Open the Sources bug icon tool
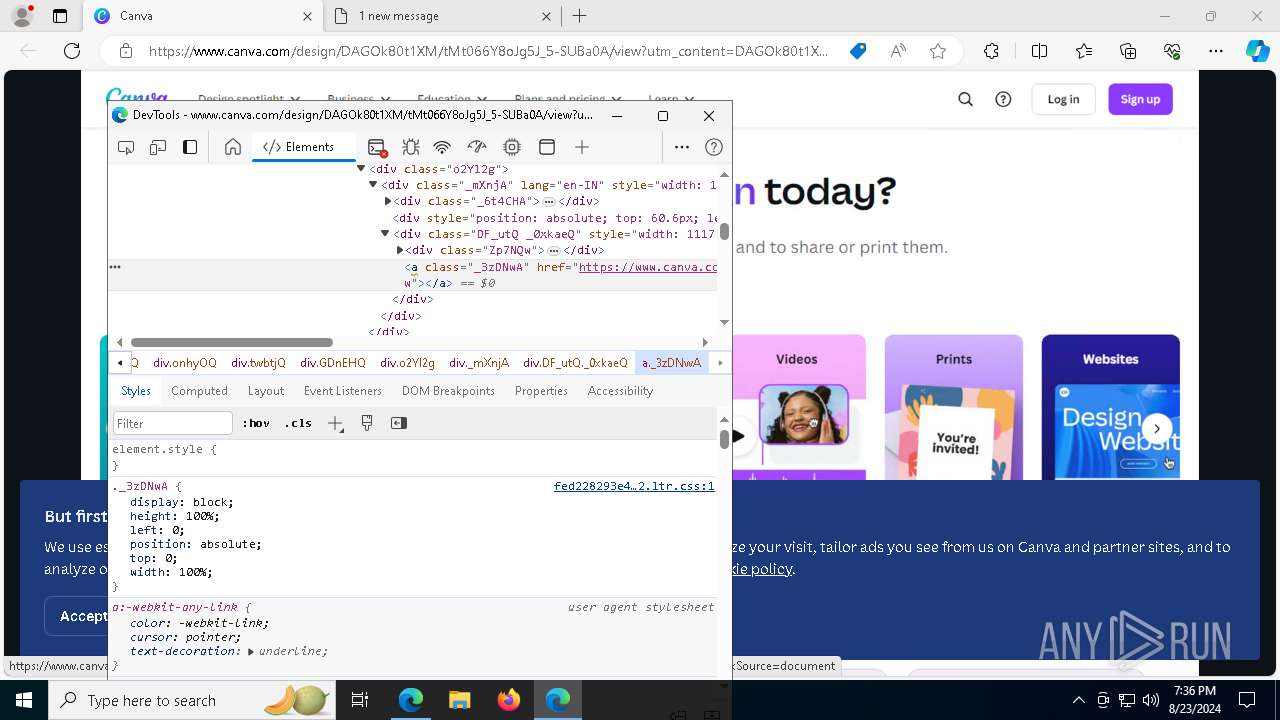 (410, 147)
